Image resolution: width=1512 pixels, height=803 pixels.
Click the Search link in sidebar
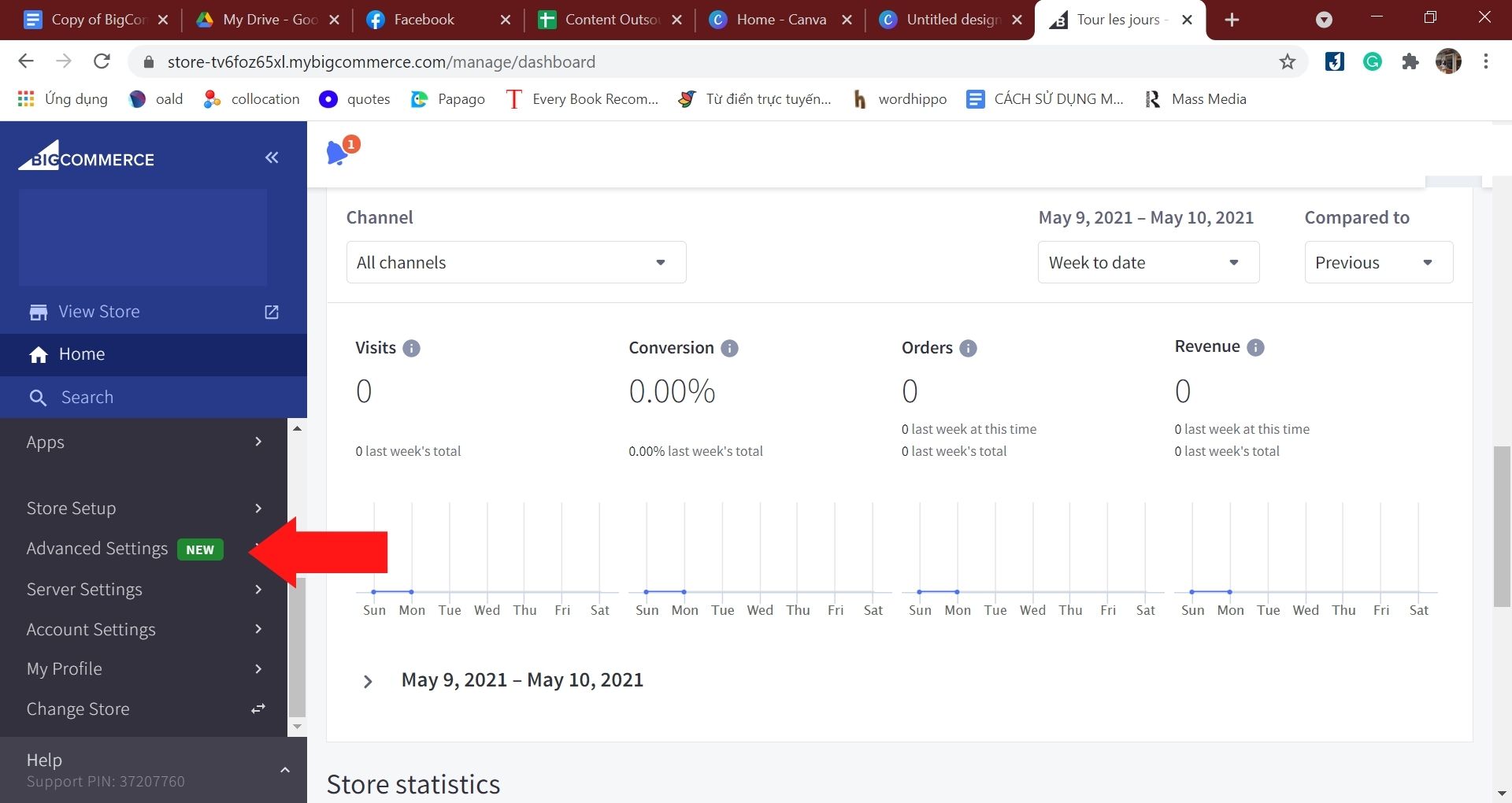tap(87, 398)
